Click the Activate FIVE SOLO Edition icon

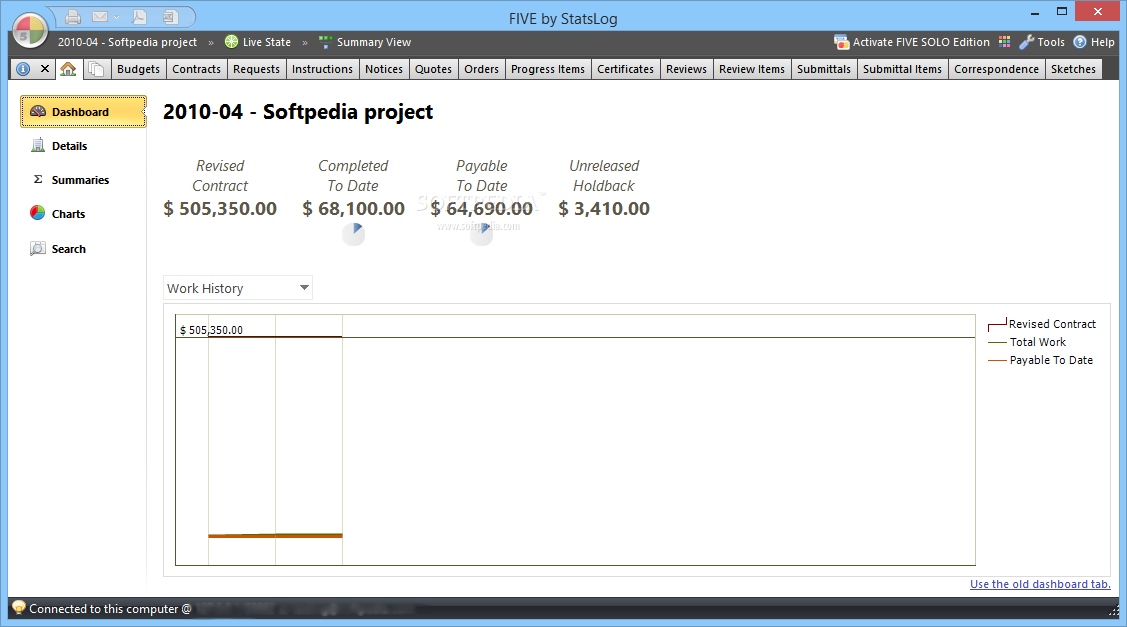click(841, 42)
